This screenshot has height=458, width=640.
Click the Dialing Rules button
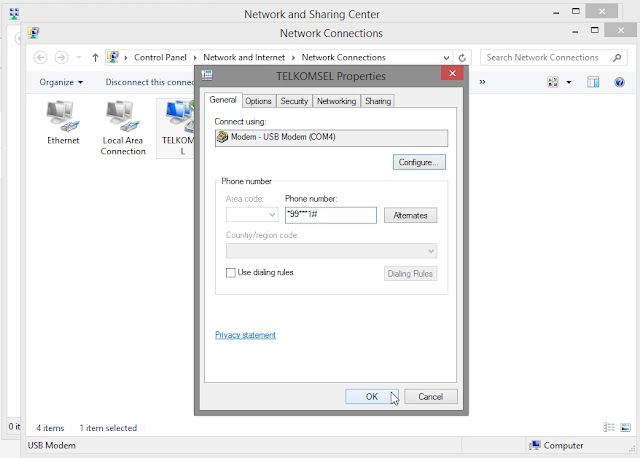[x=410, y=273]
